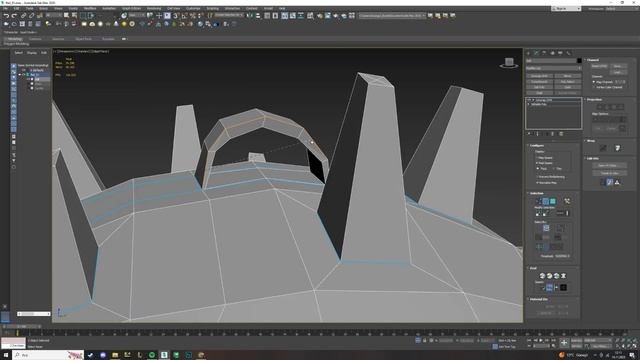This screenshot has height=360, width=640.
Task: Select the Thick seam display radio
Action: coord(542,168)
